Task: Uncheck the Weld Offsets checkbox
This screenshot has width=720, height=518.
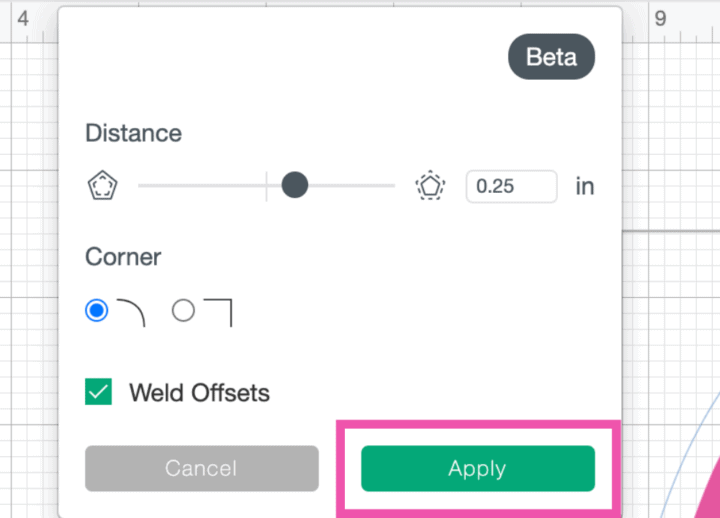Action: coord(99,393)
